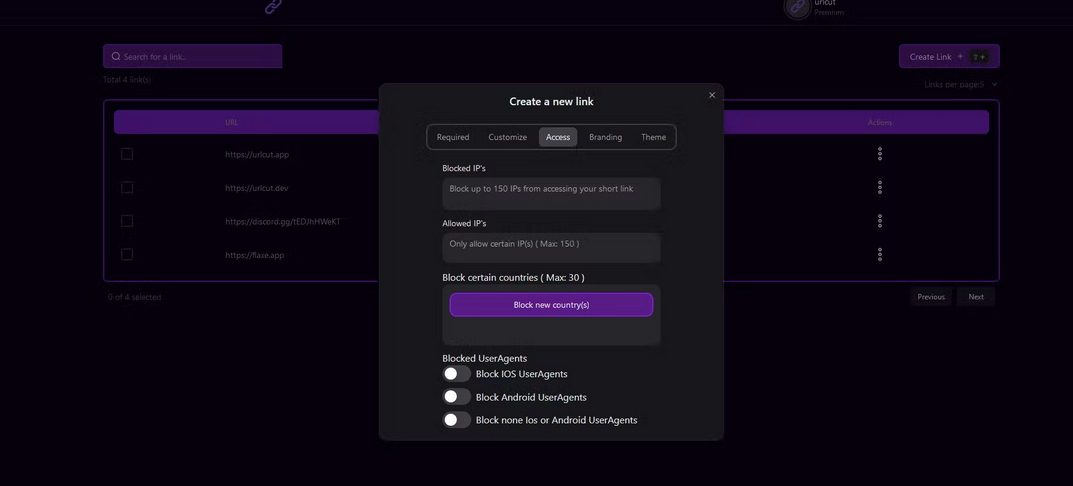Viewport: 1073px width, 486px height.
Task: Click the Actions column header
Action: click(879, 122)
